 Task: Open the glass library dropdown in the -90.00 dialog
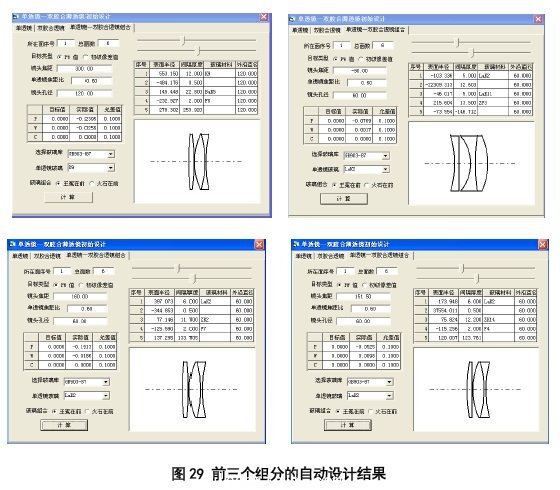click(385, 156)
